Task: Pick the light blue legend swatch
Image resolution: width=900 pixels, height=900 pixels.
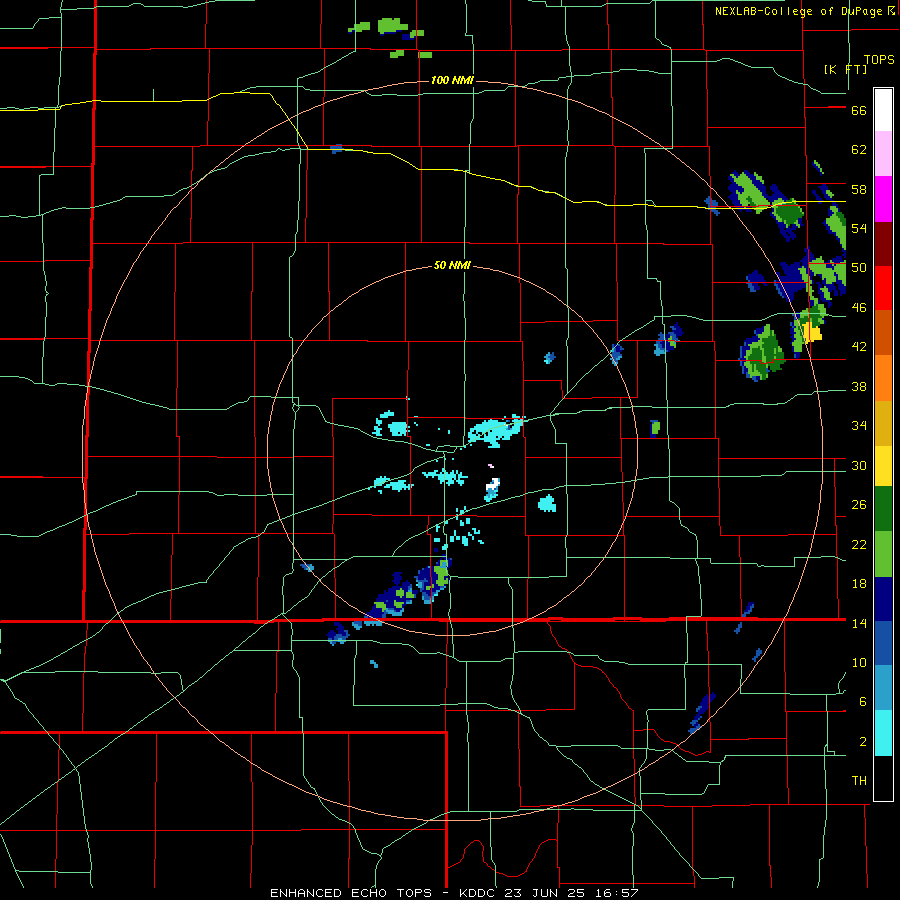Action: (883, 688)
